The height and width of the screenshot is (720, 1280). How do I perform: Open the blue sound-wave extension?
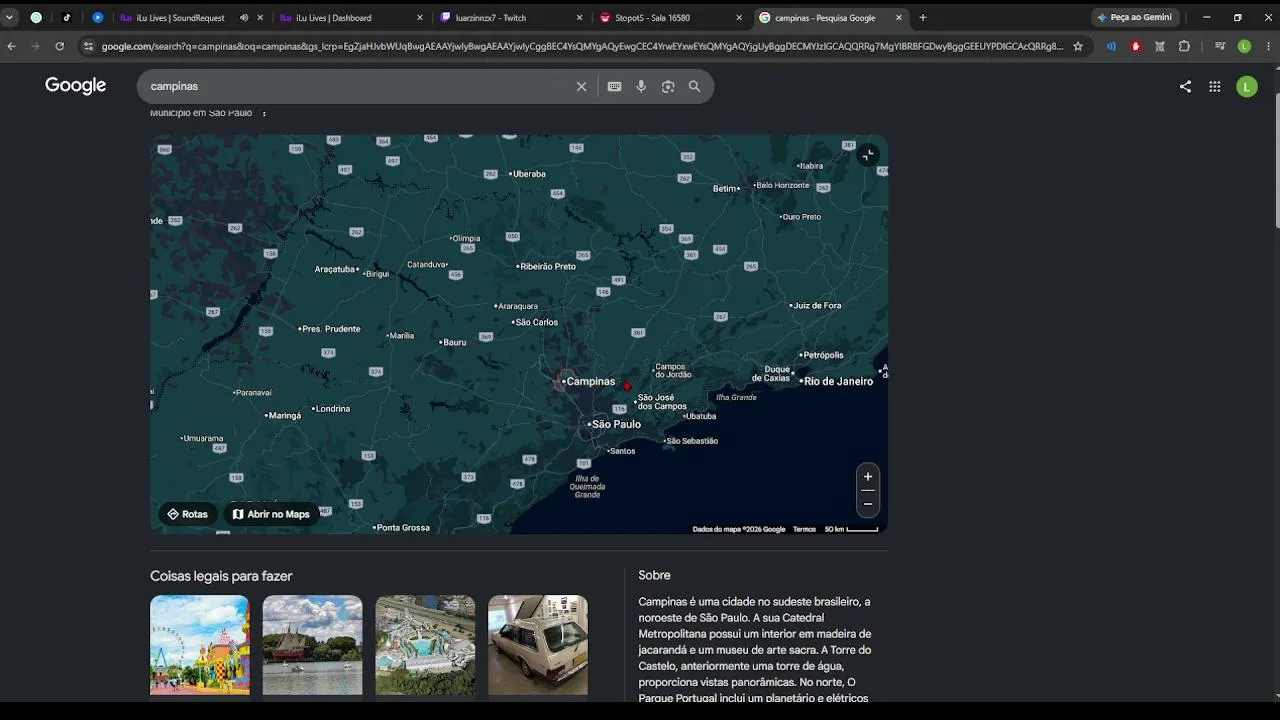pos(1111,46)
